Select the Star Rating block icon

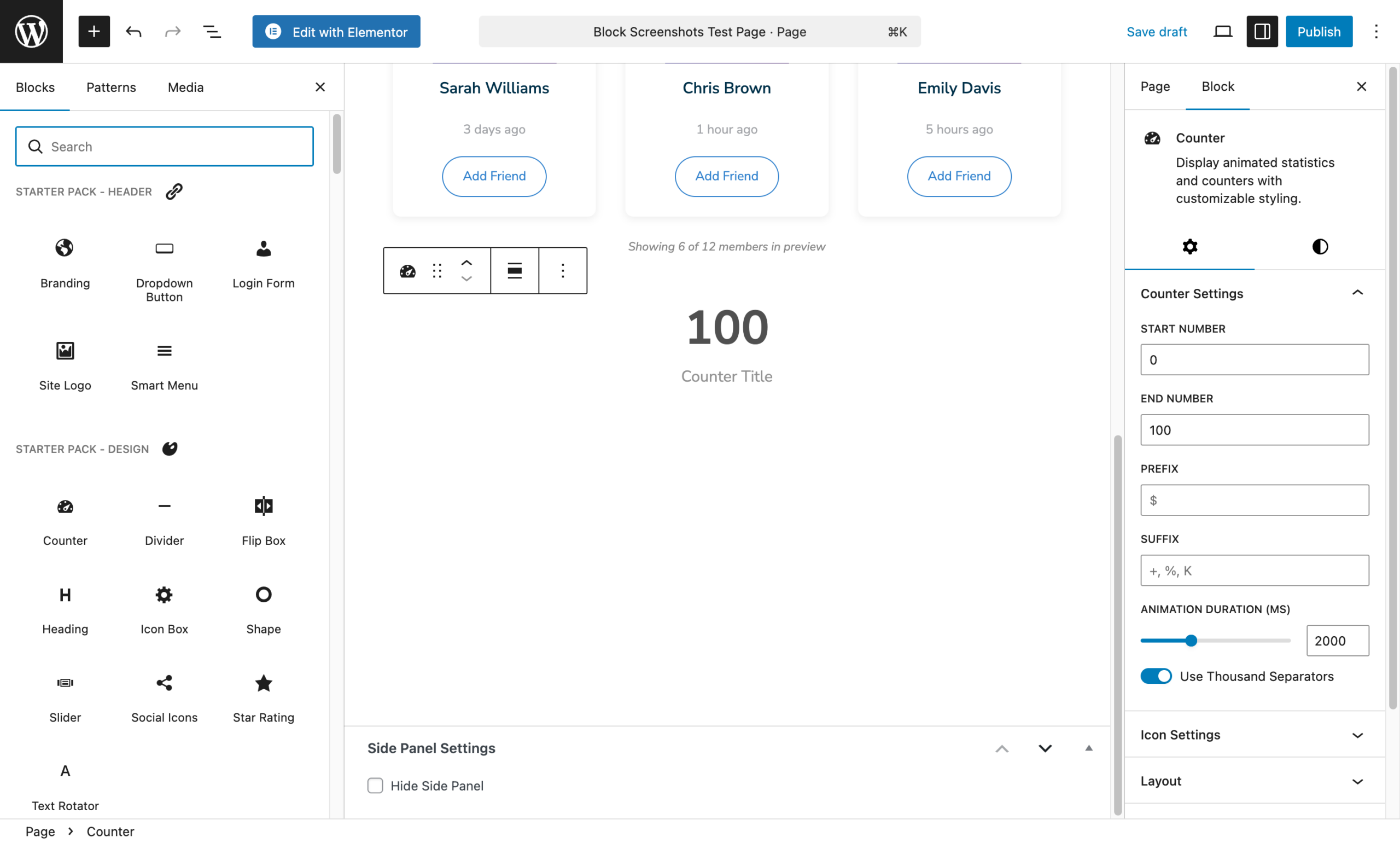(263, 683)
